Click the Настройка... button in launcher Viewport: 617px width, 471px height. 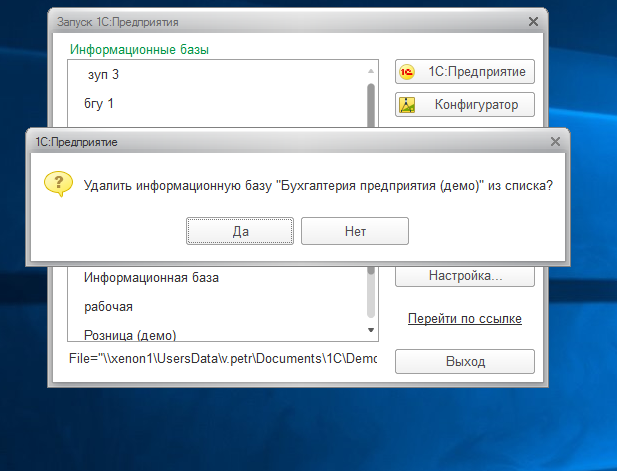465,276
